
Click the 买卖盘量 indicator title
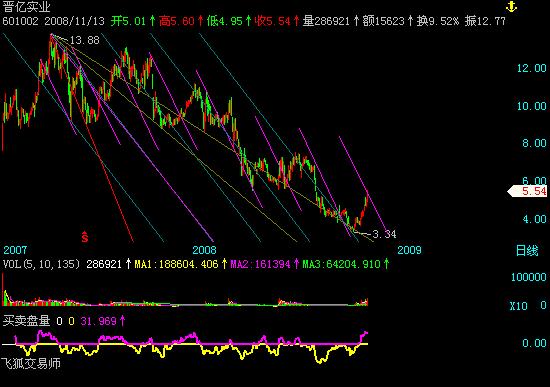tap(26, 321)
